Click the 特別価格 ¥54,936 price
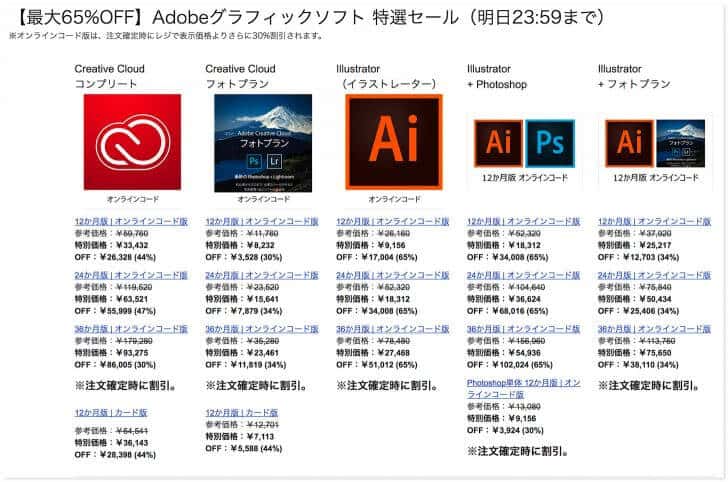Viewport: 728px width, 482px height. pos(504,353)
